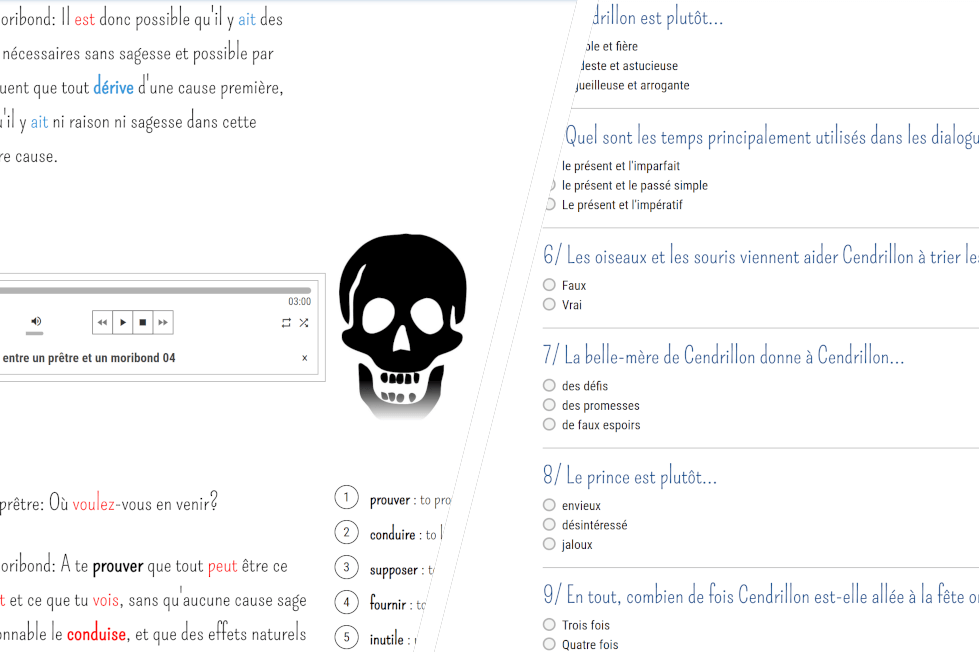Screen dimensions: 979x652
Task: Close the moribond 04 track entry
Action: pos(305,358)
